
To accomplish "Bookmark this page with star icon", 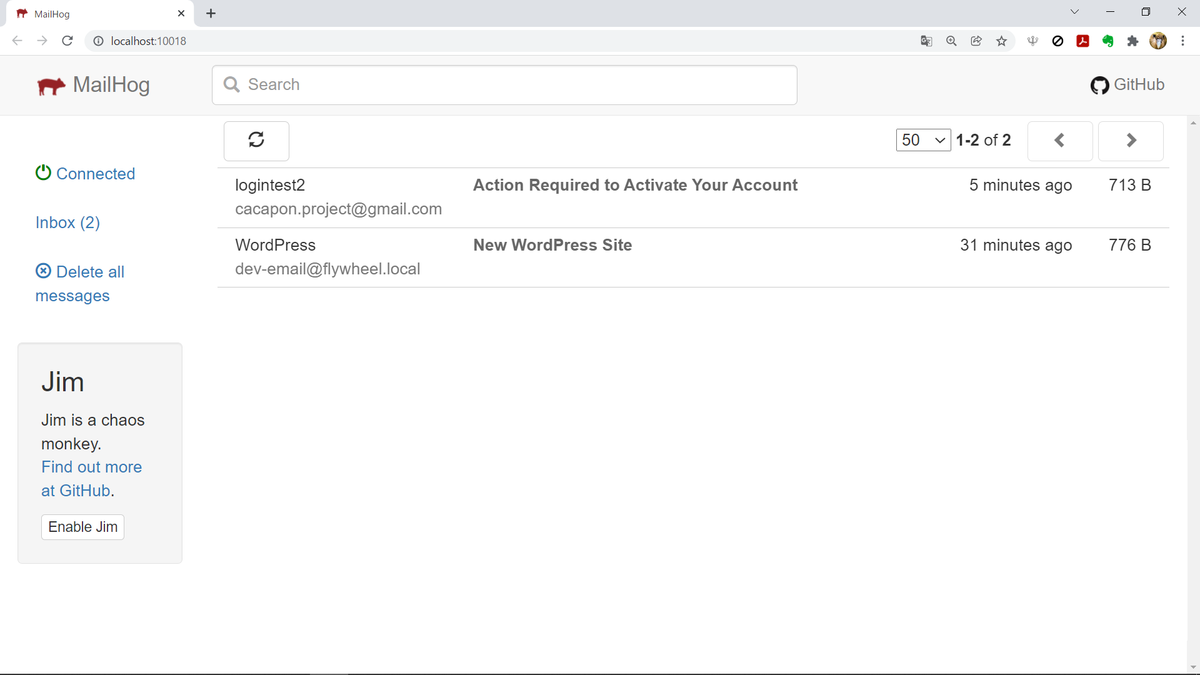I will click(x=1001, y=41).
